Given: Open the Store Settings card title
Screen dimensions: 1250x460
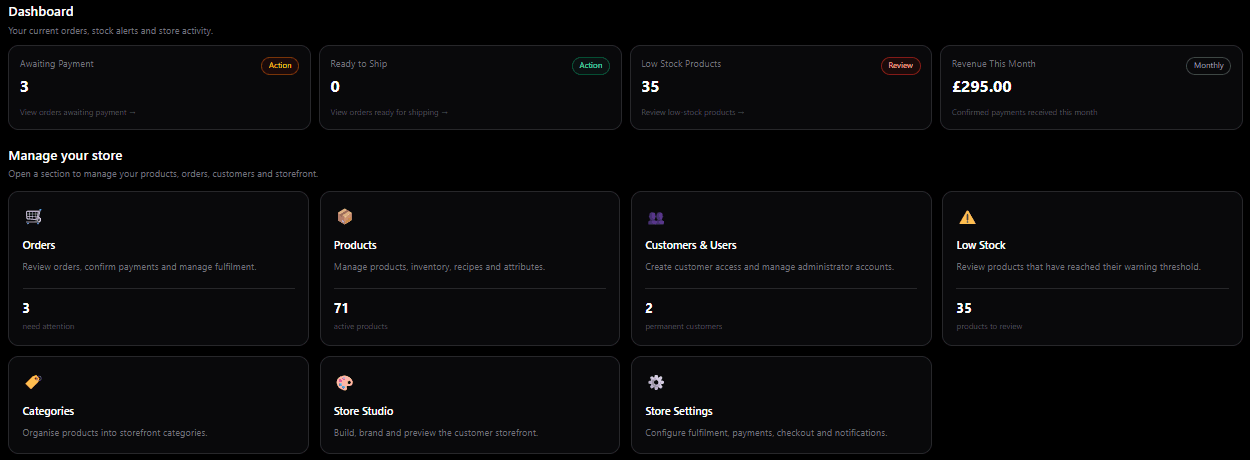Looking at the screenshot, I should [679, 411].
